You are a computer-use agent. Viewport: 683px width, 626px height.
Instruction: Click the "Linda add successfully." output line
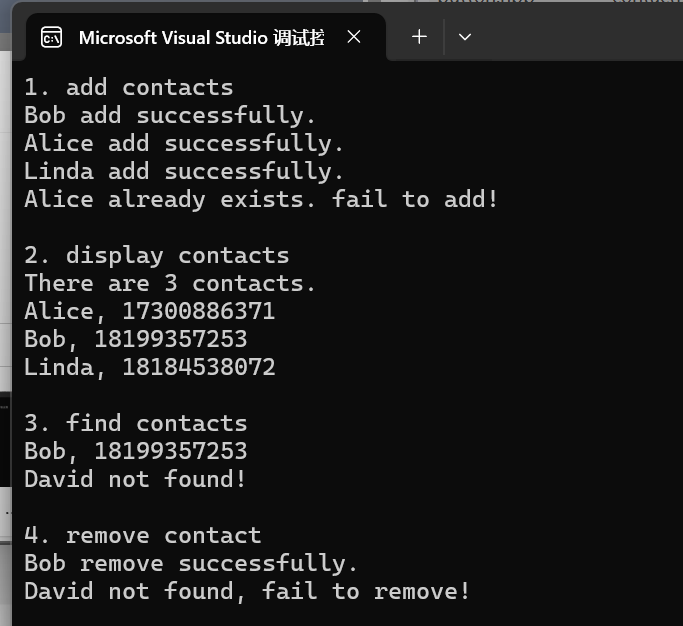184,172
